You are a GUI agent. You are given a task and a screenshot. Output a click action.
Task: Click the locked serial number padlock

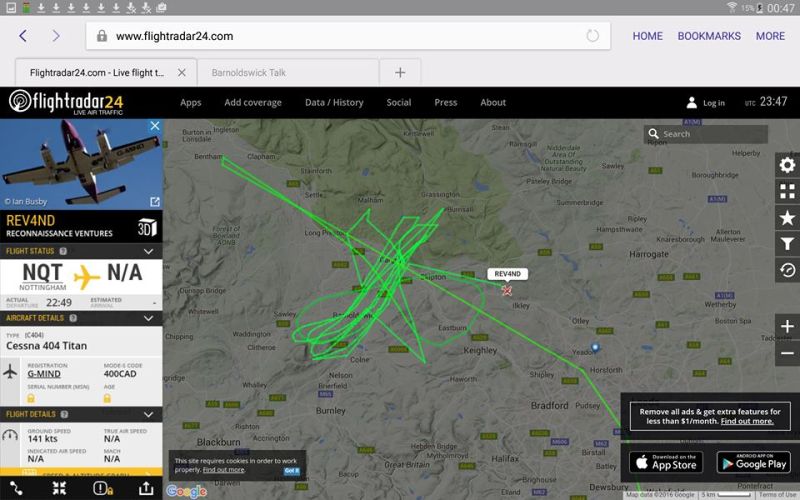pos(31,398)
